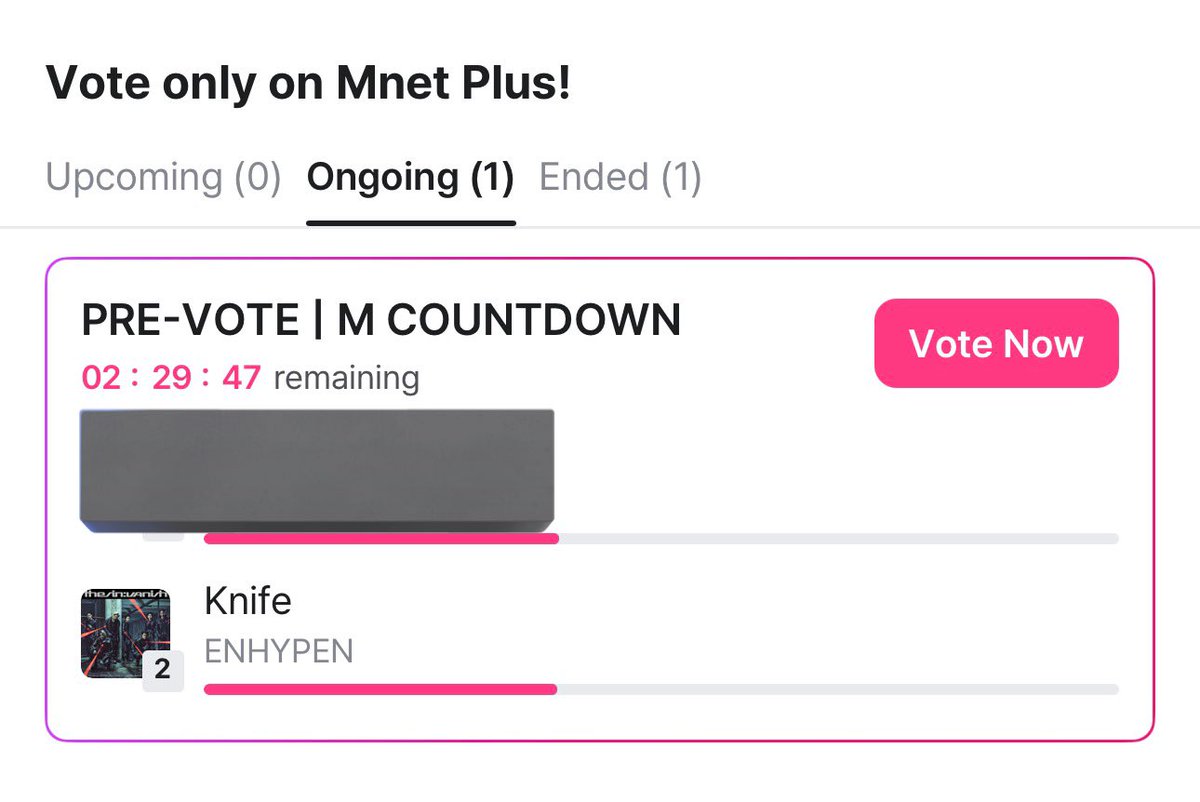Click the top entry's pink progress bar
The image size is (1200, 802).
[x=380, y=539]
